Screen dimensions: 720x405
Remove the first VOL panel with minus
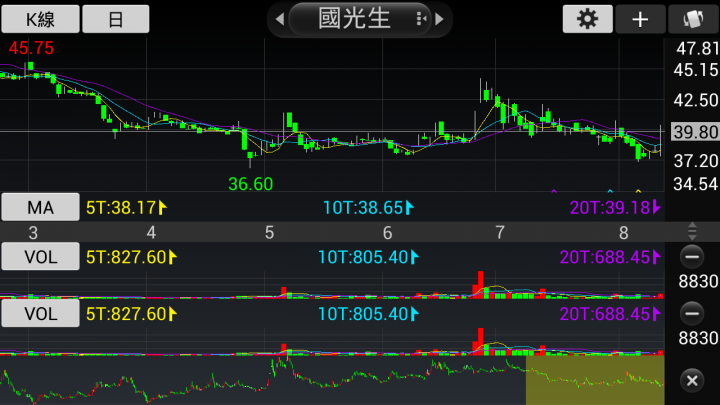[692, 257]
